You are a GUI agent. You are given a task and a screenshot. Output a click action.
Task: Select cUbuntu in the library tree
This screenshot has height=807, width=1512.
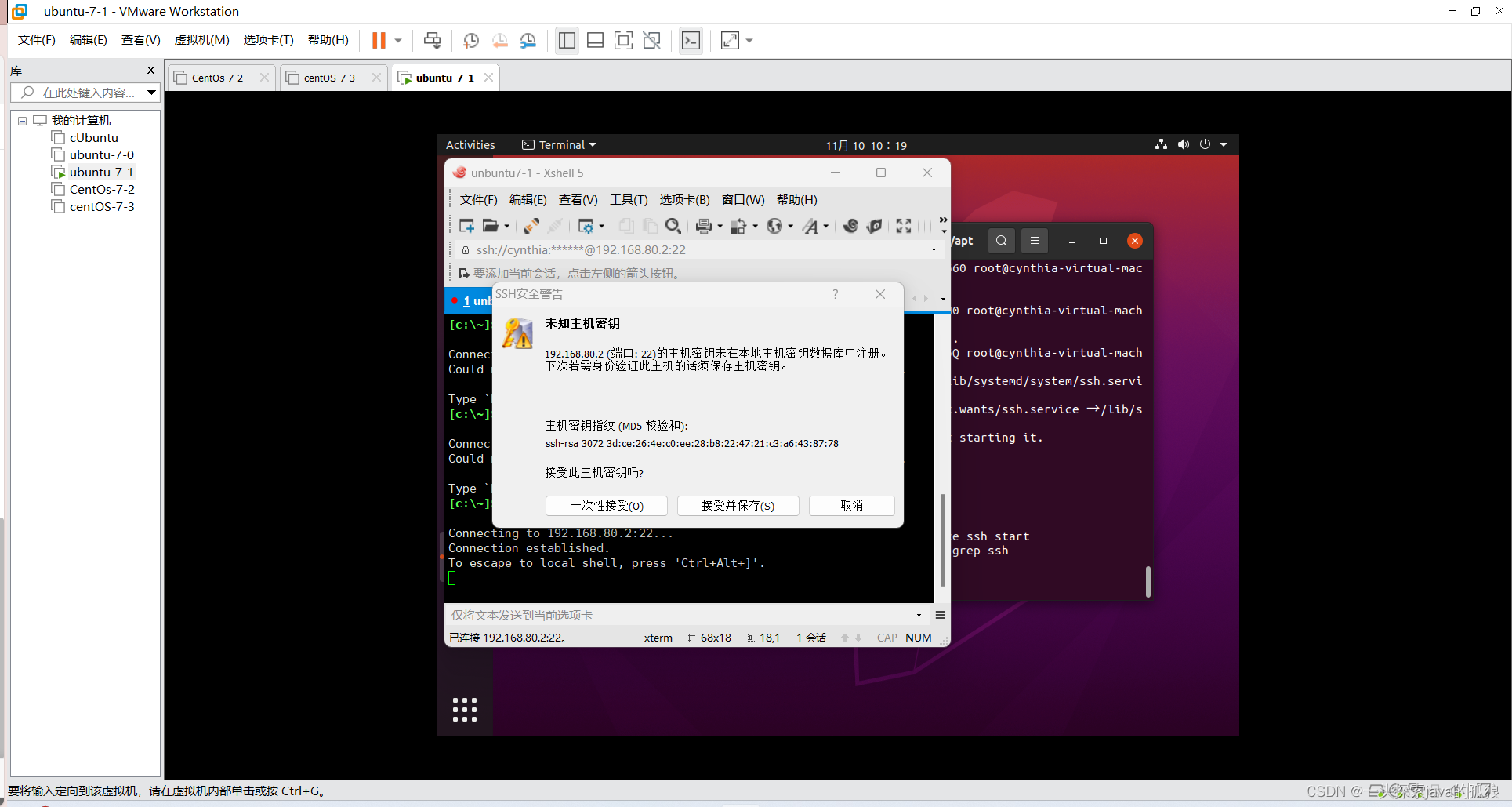tap(93, 138)
